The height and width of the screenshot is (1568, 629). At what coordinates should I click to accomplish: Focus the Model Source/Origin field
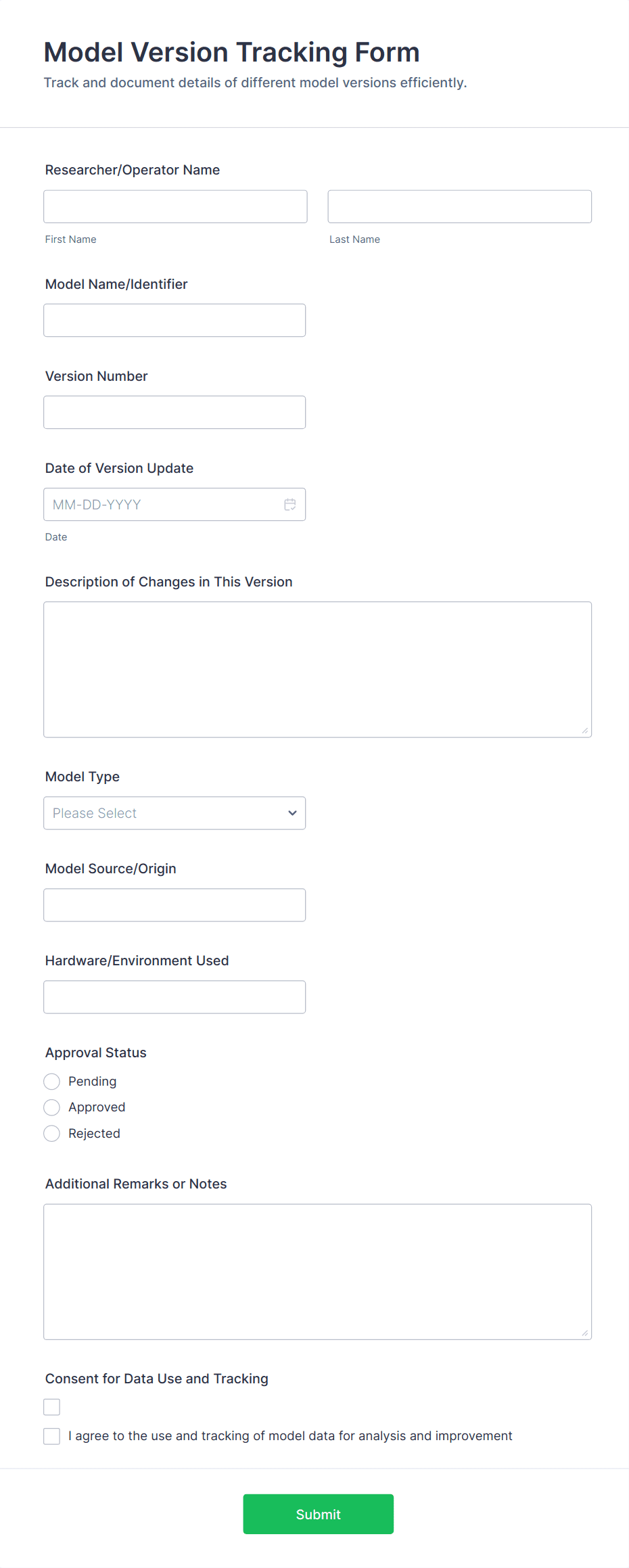pyautogui.click(x=174, y=905)
